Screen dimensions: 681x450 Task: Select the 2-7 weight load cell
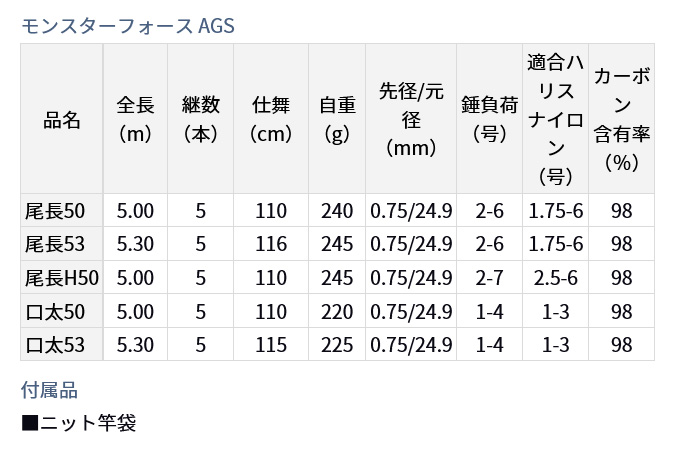[489, 278]
